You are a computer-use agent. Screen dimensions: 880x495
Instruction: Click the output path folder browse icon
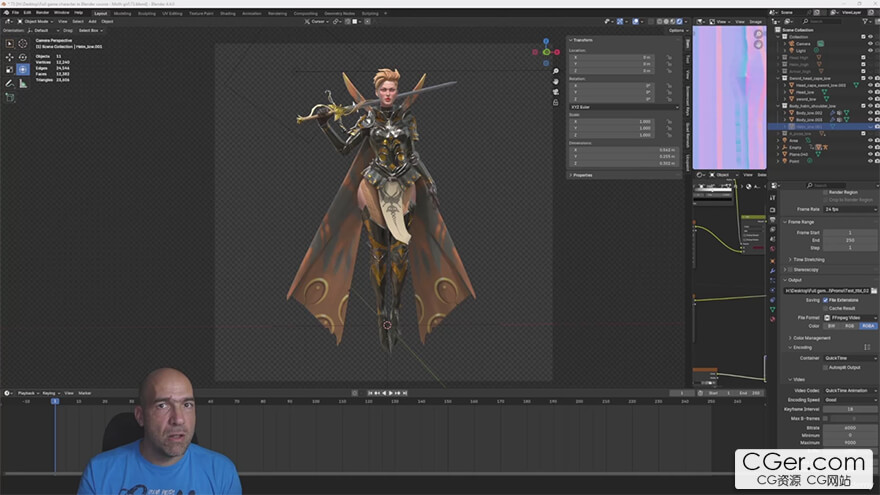[x=874, y=291]
